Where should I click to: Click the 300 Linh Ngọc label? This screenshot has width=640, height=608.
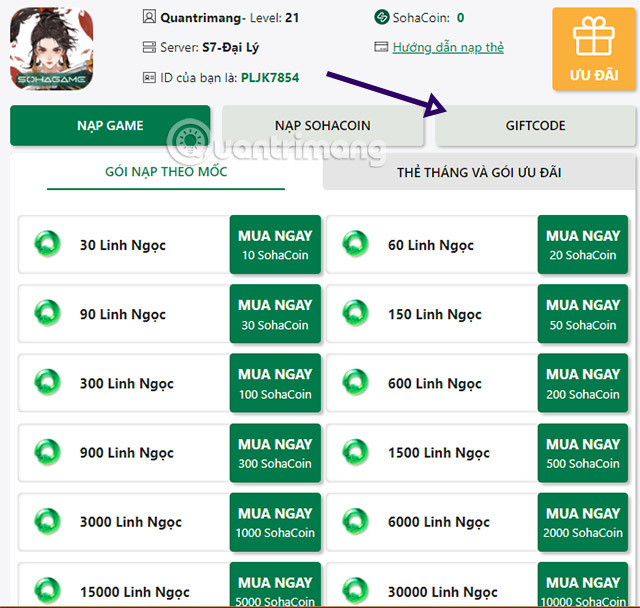(x=127, y=384)
